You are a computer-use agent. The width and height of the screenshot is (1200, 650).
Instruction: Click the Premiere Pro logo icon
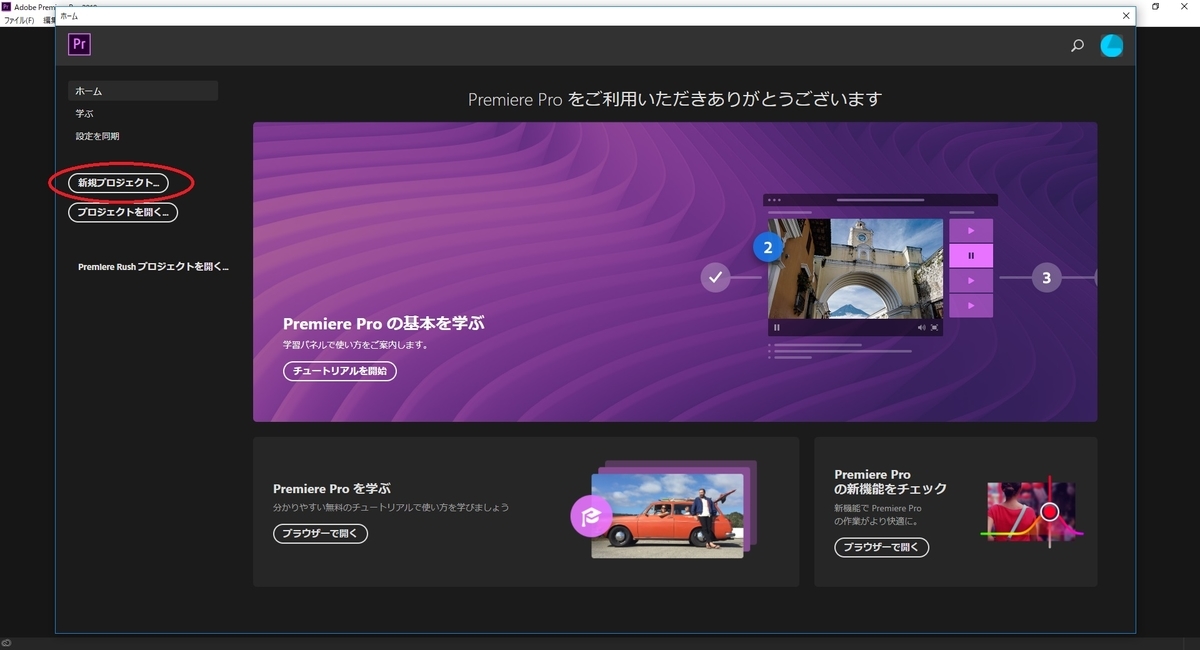pos(80,44)
